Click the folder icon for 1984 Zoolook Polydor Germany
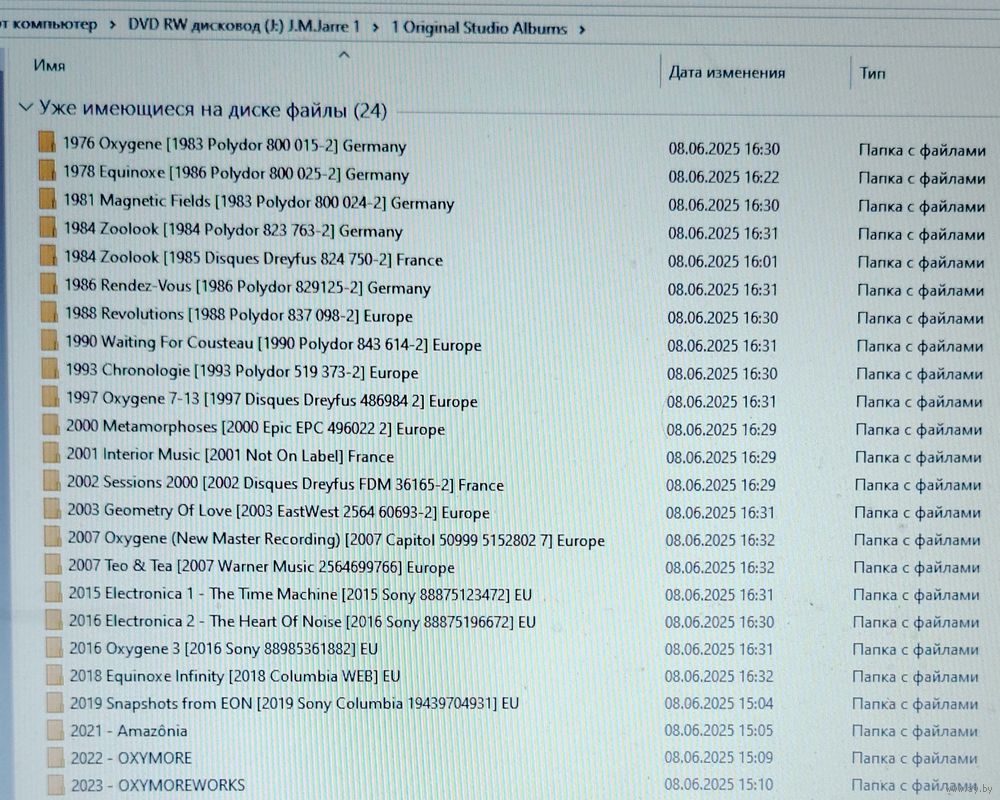Image resolution: width=1000 pixels, height=800 pixels. click(x=48, y=227)
